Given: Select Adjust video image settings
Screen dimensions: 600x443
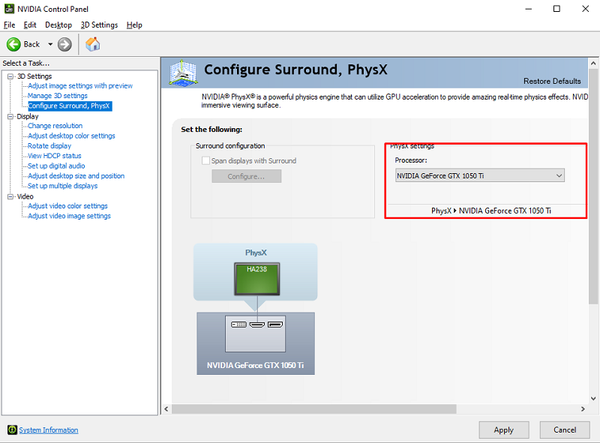Looking at the screenshot, I should [69, 216].
